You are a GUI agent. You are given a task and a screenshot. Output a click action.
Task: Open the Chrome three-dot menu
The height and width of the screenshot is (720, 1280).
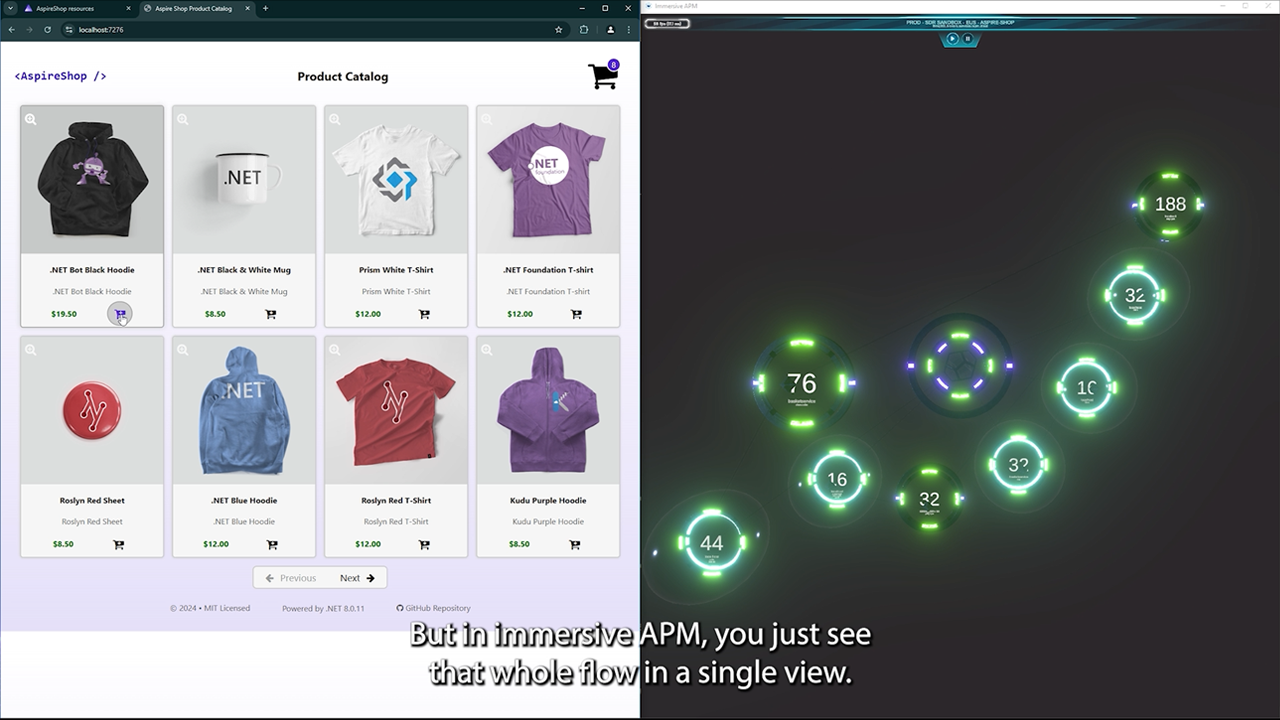628,29
